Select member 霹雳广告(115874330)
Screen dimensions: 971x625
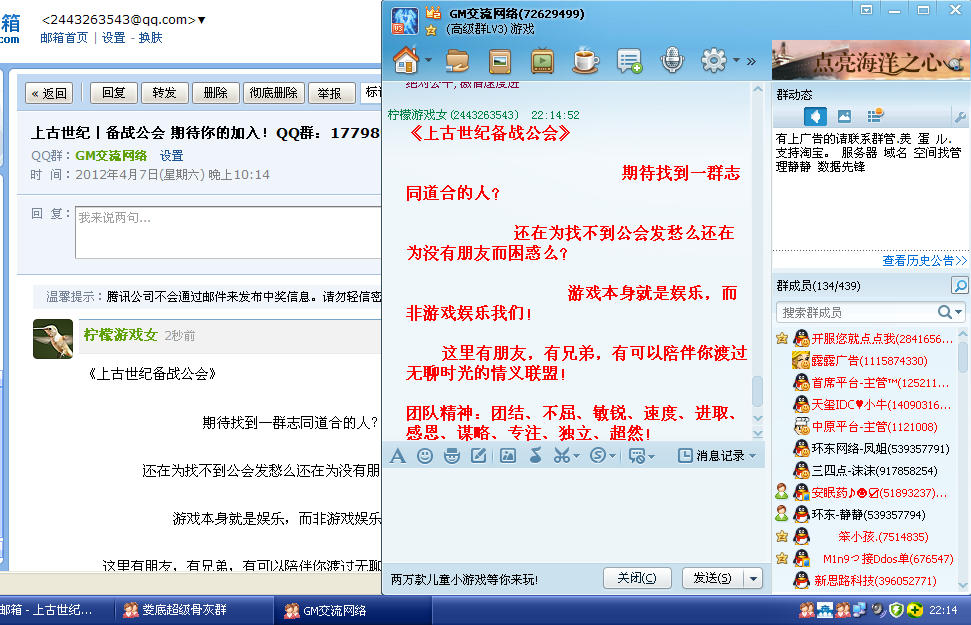point(869,361)
